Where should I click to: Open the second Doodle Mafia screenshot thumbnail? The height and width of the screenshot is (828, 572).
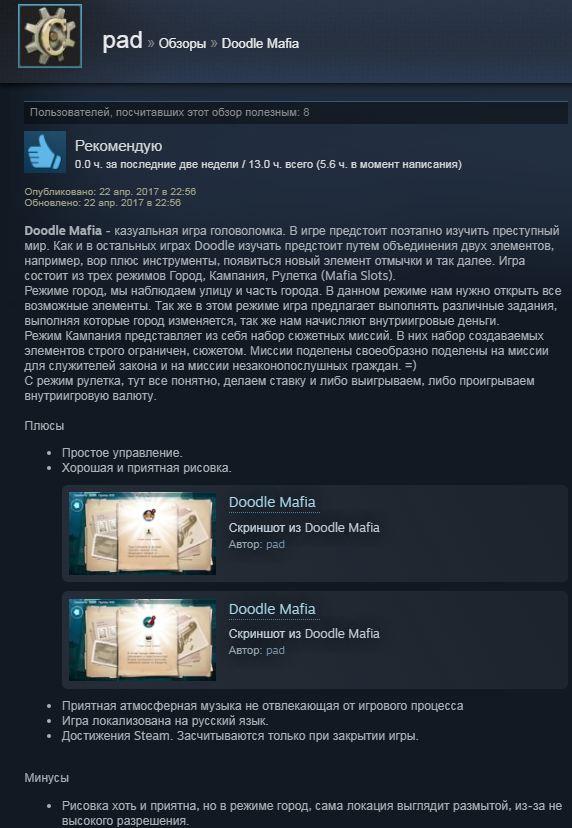point(142,639)
